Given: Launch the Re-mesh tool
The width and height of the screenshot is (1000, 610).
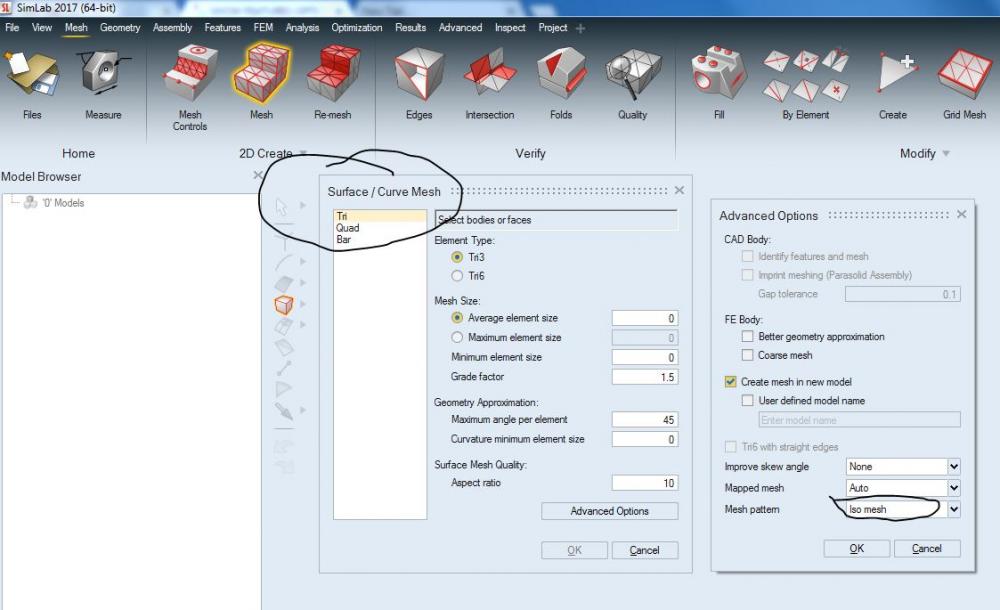Looking at the screenshot, I should (x=332, y=73).
